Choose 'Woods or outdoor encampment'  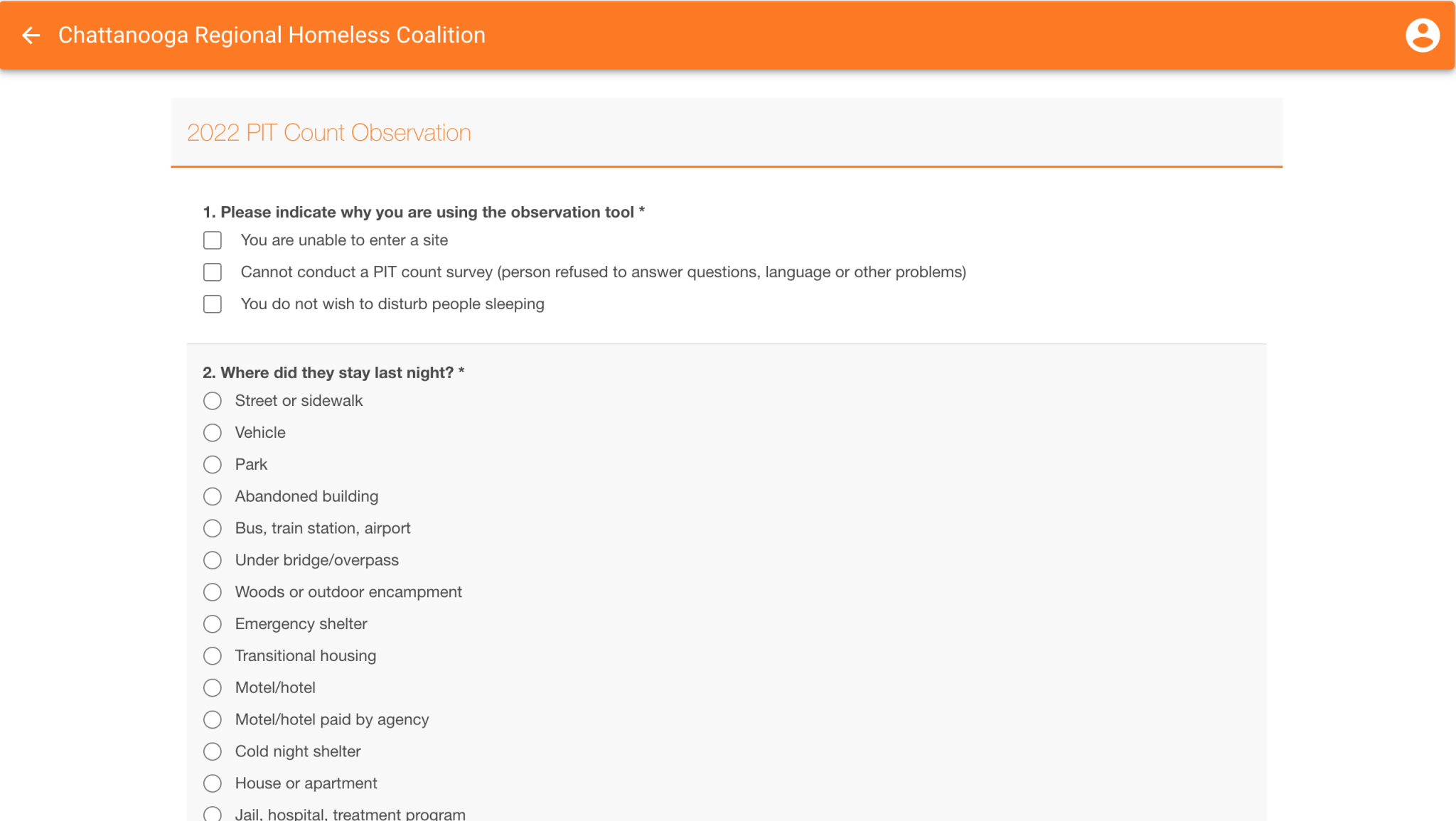[212, 592]
